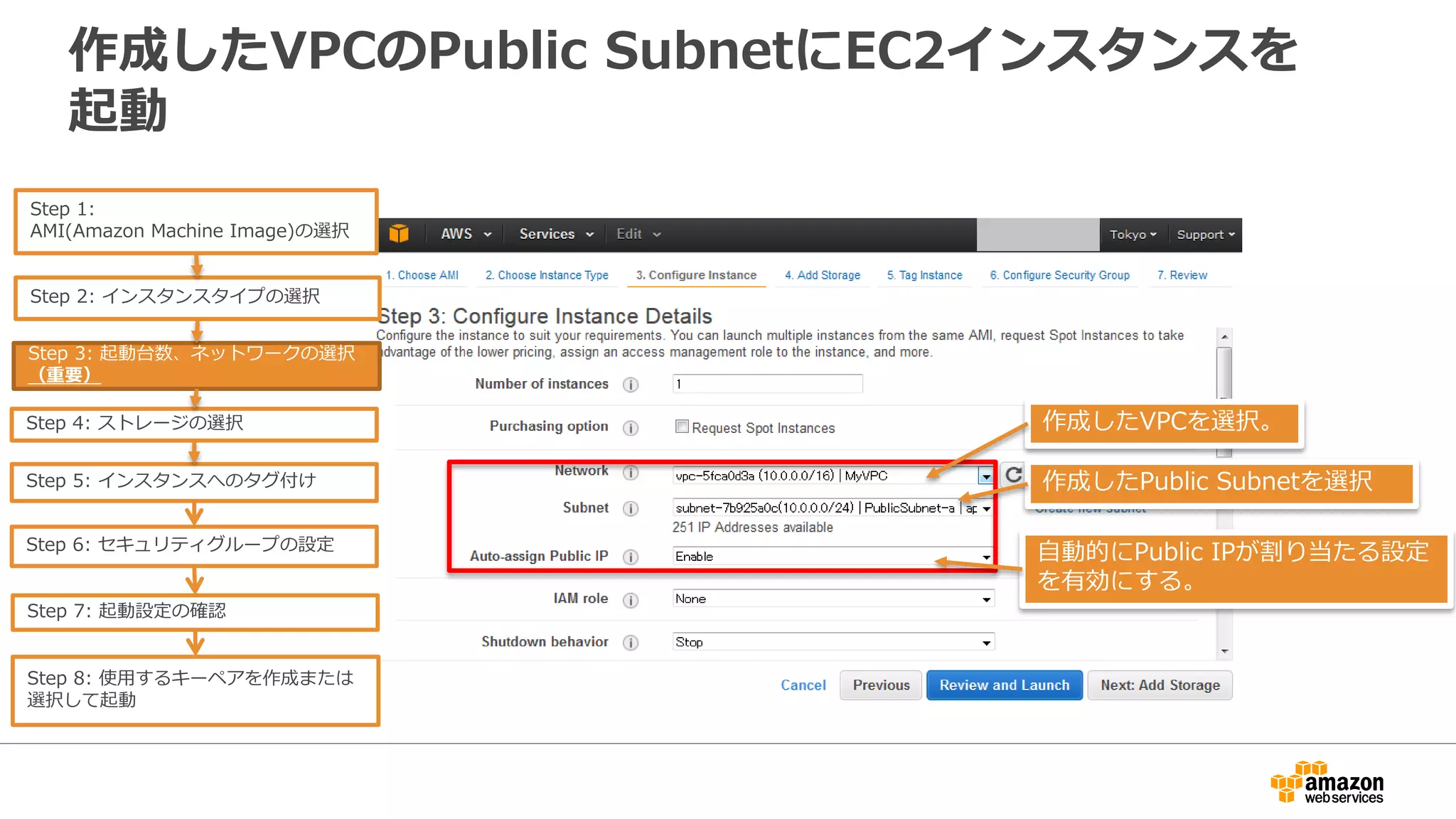Image resolution: width=1456 pixels, height=819 pixels.
Task: Show info for Auto-assign Public IP
Action: pos(631,557)
